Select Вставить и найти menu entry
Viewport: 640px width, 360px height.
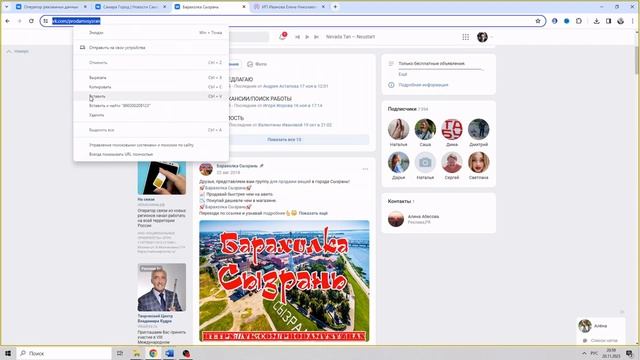point(151,106)
